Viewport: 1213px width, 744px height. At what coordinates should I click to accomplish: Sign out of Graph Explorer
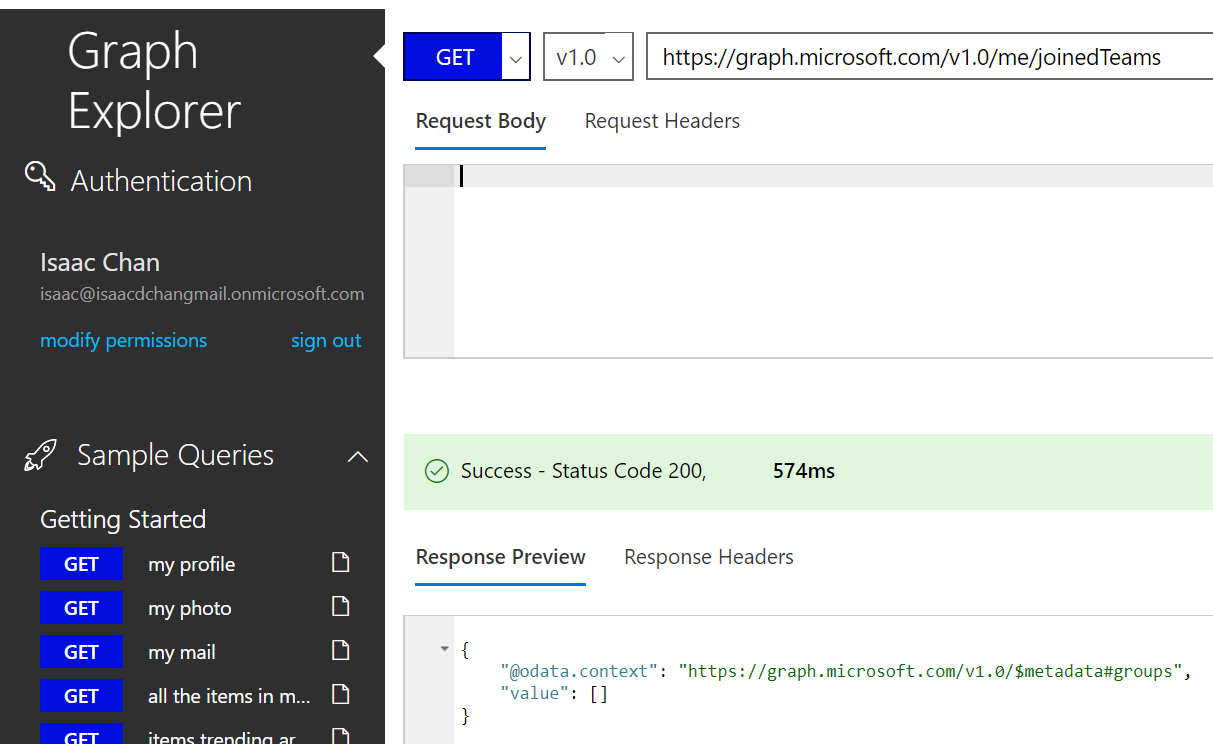tap(326, 340)
